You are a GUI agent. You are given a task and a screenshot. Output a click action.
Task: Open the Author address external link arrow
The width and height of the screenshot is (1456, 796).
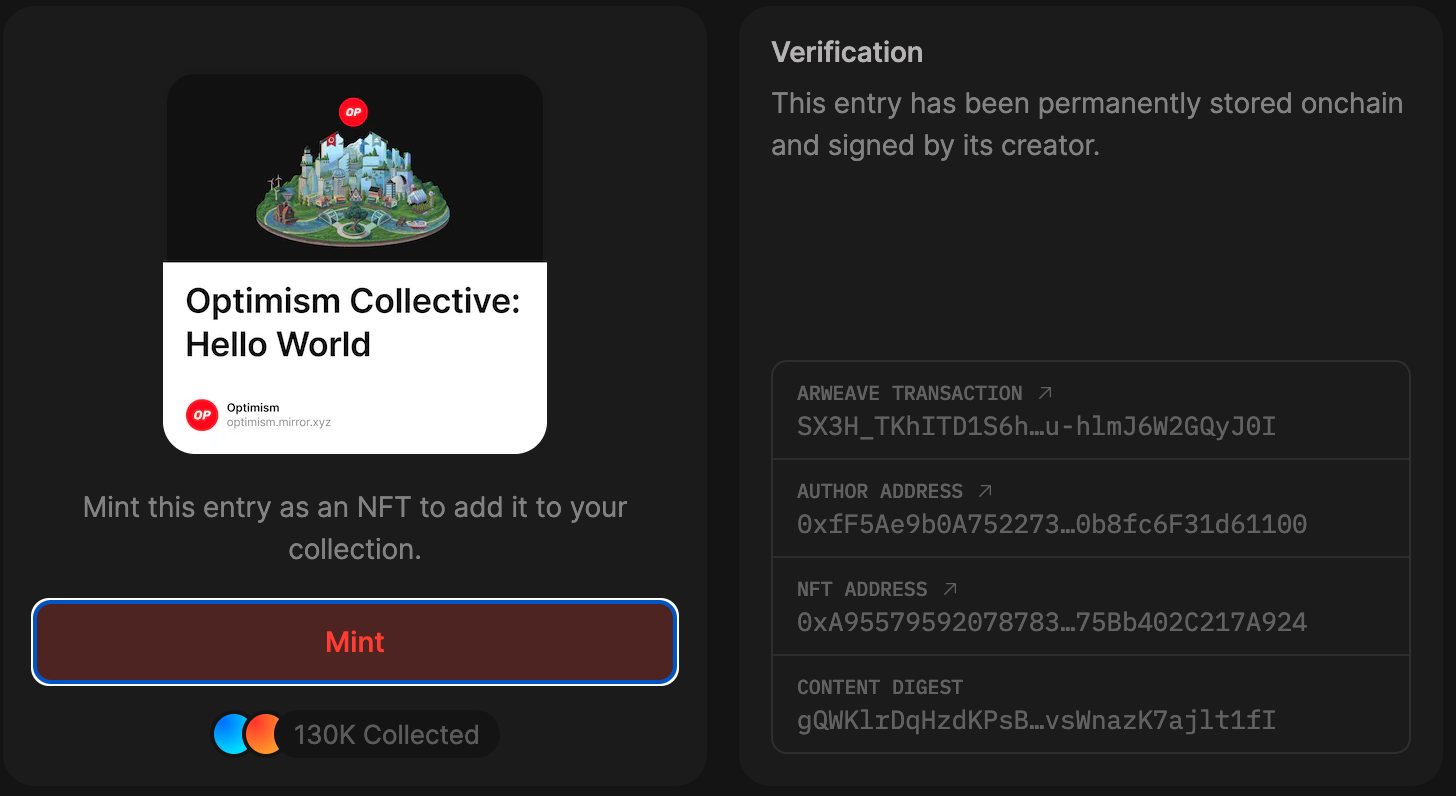point(983,490)
